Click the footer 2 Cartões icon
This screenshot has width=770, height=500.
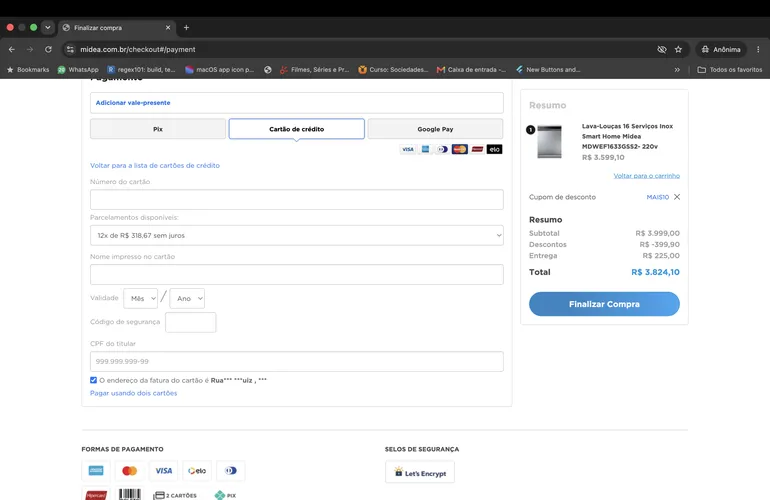click(x=175, y=495)
